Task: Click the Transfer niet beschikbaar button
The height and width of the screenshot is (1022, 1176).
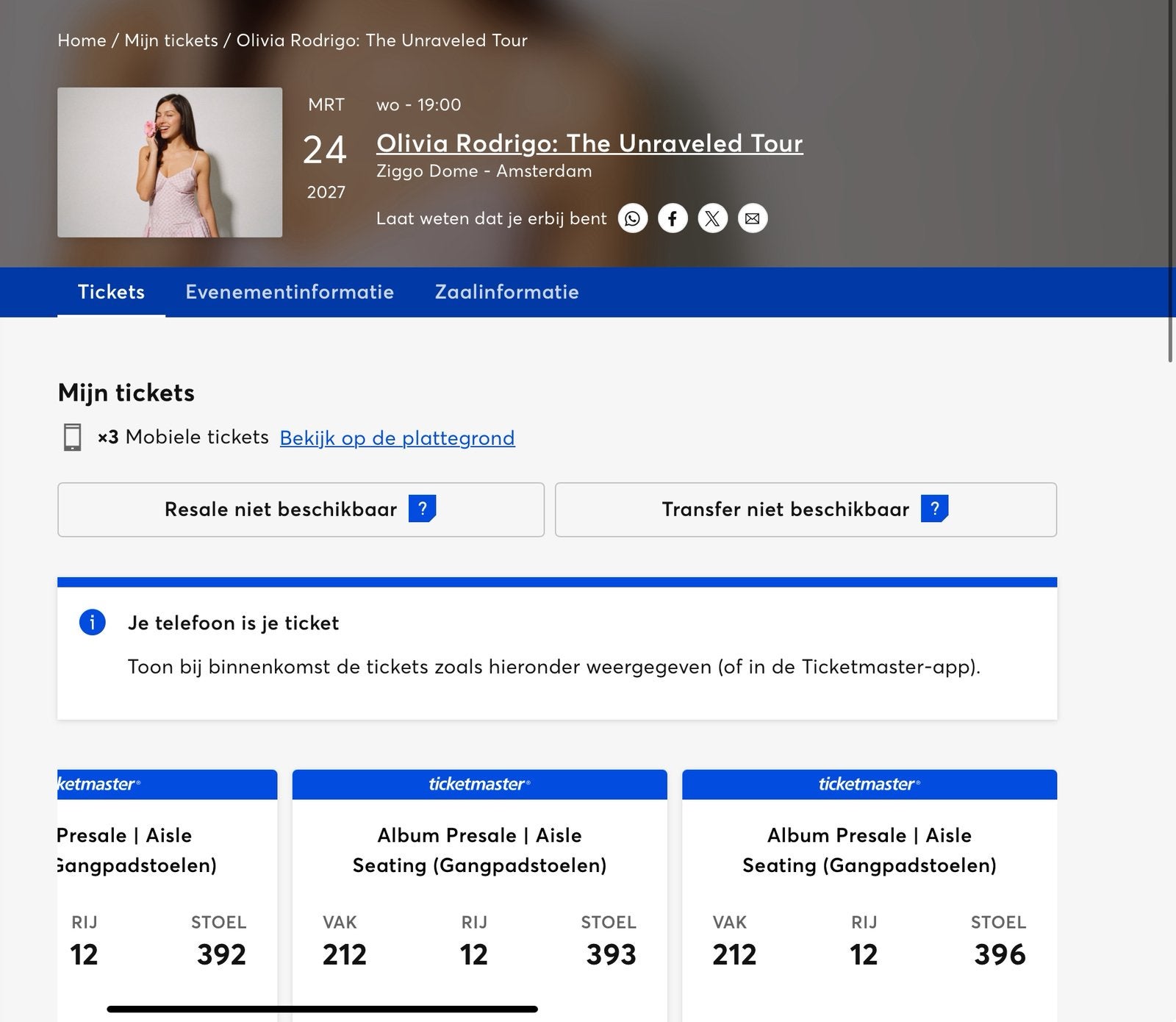Action: click(x=806, y=510)
